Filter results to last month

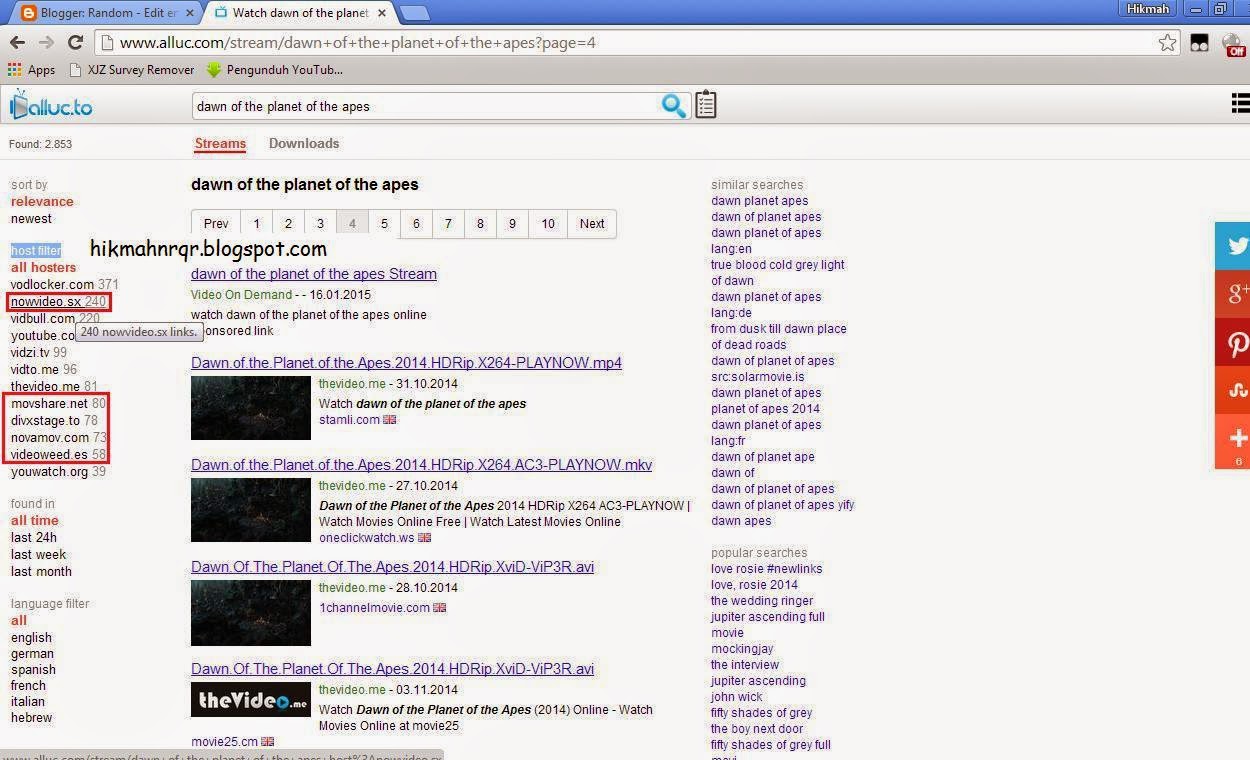point(41,572)
